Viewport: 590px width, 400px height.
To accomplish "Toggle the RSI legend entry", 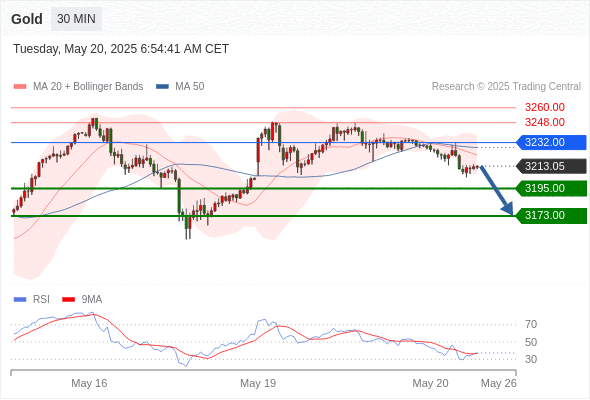I will tap(32, 300).
